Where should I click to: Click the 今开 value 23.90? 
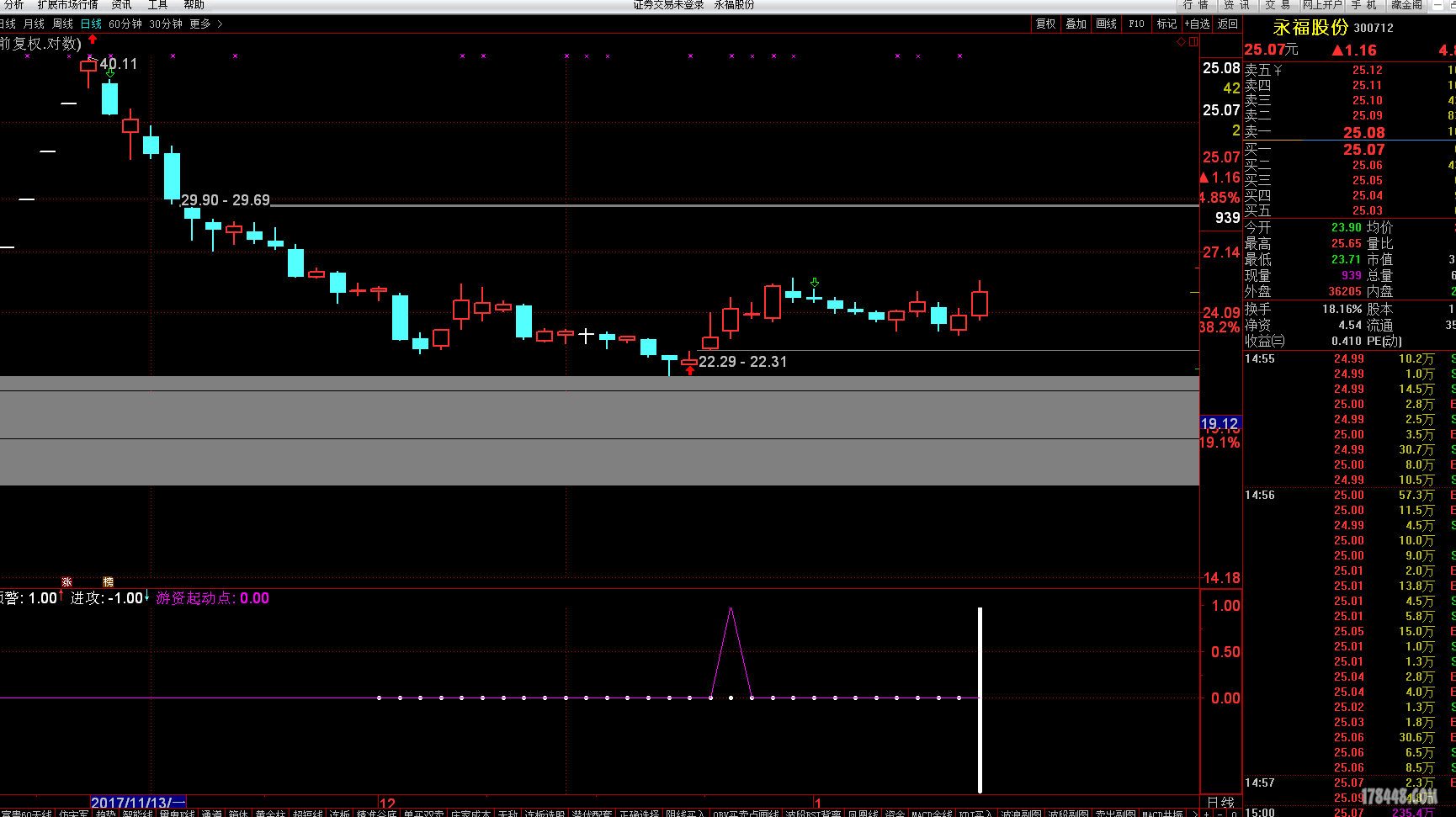1347,227
